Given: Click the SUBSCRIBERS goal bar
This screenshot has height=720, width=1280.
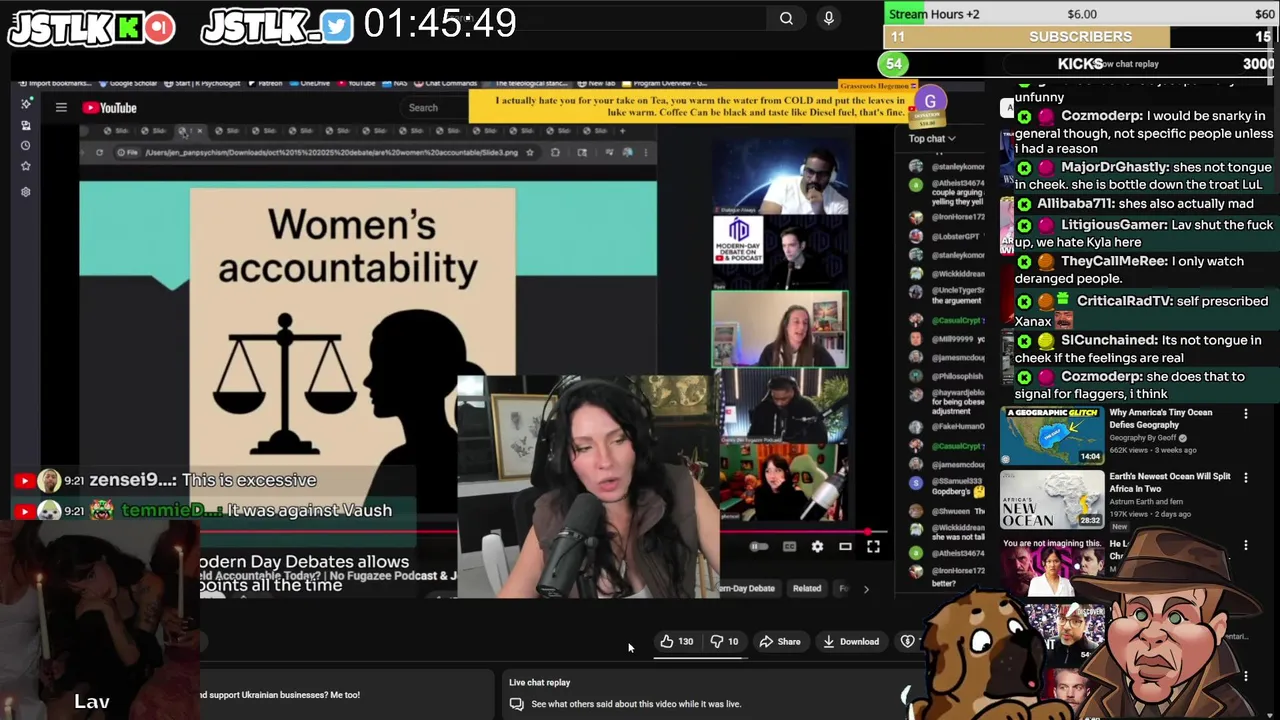Looking at the screenshot, I should (1080, 37).
